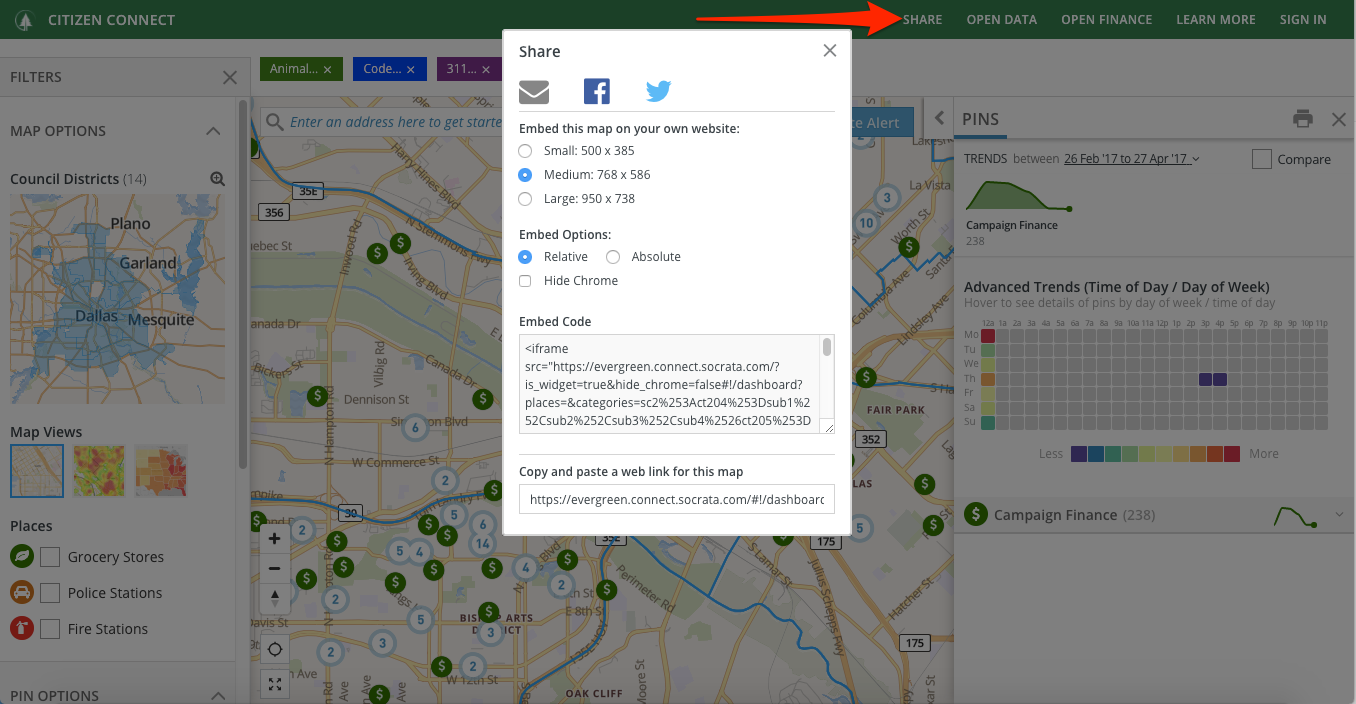The width and height of the screenshot is (1356, 704).
Task: Choose Relative embed option
Action: point(526,257)
